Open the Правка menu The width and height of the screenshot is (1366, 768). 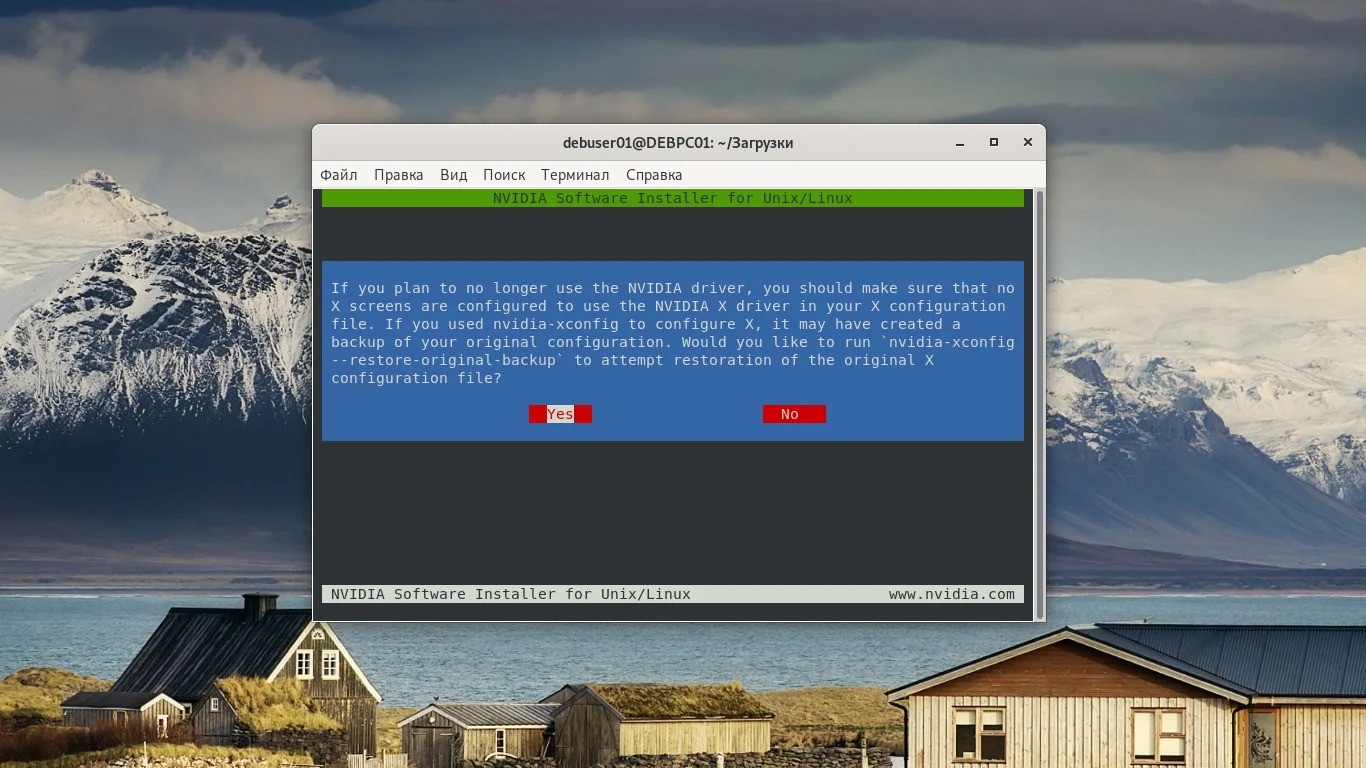[x=399, y=175]
